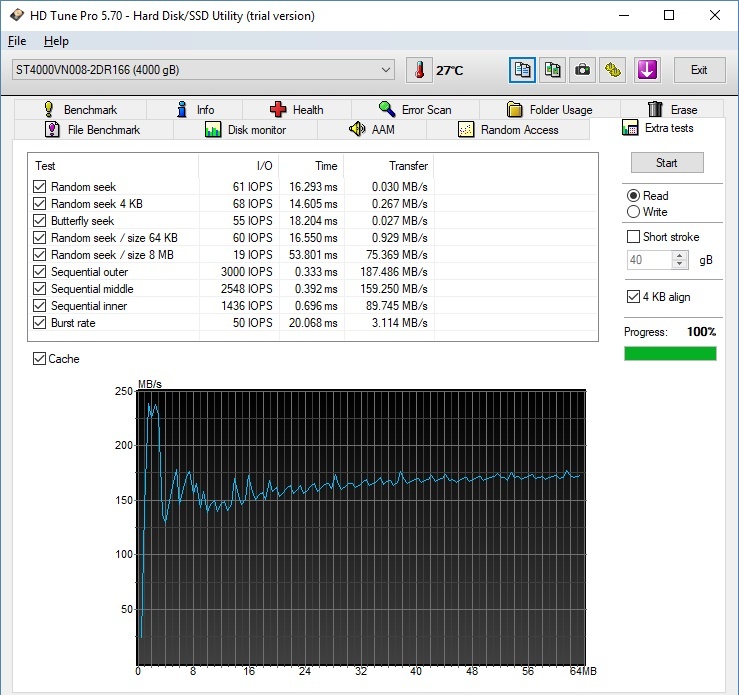The width and height of the screenshot is (739, 695).
Task: Click the Erase trash can icon
Action: (x=655, y=109)
